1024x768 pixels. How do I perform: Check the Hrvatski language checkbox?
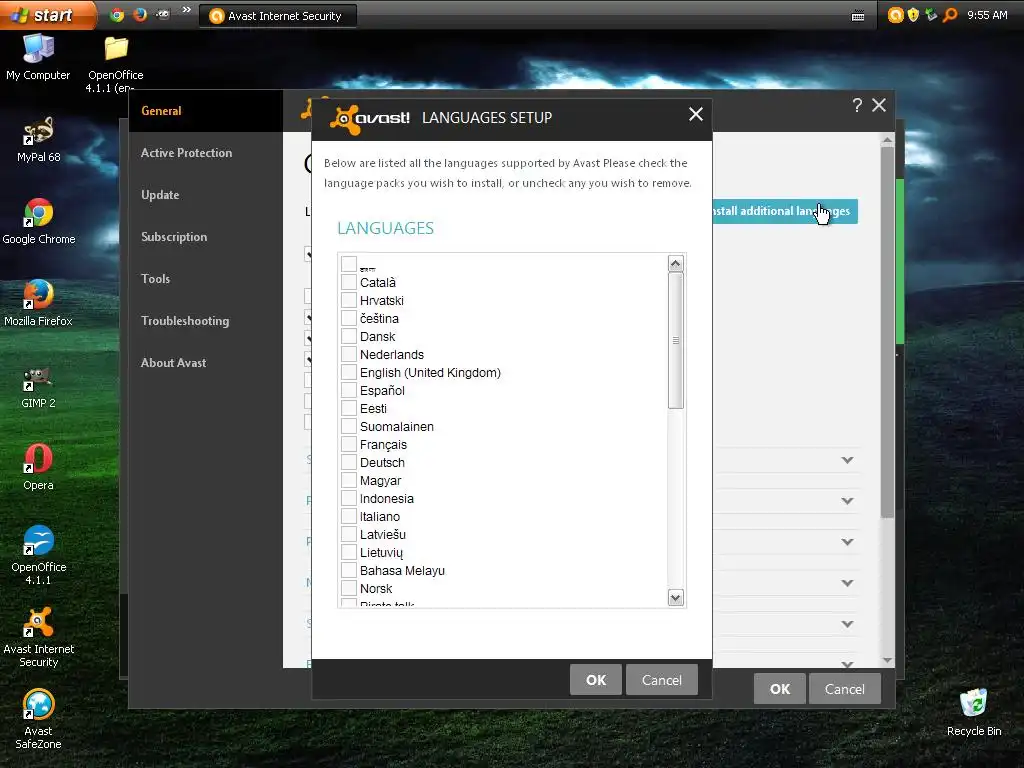click(x=349, y=300)
